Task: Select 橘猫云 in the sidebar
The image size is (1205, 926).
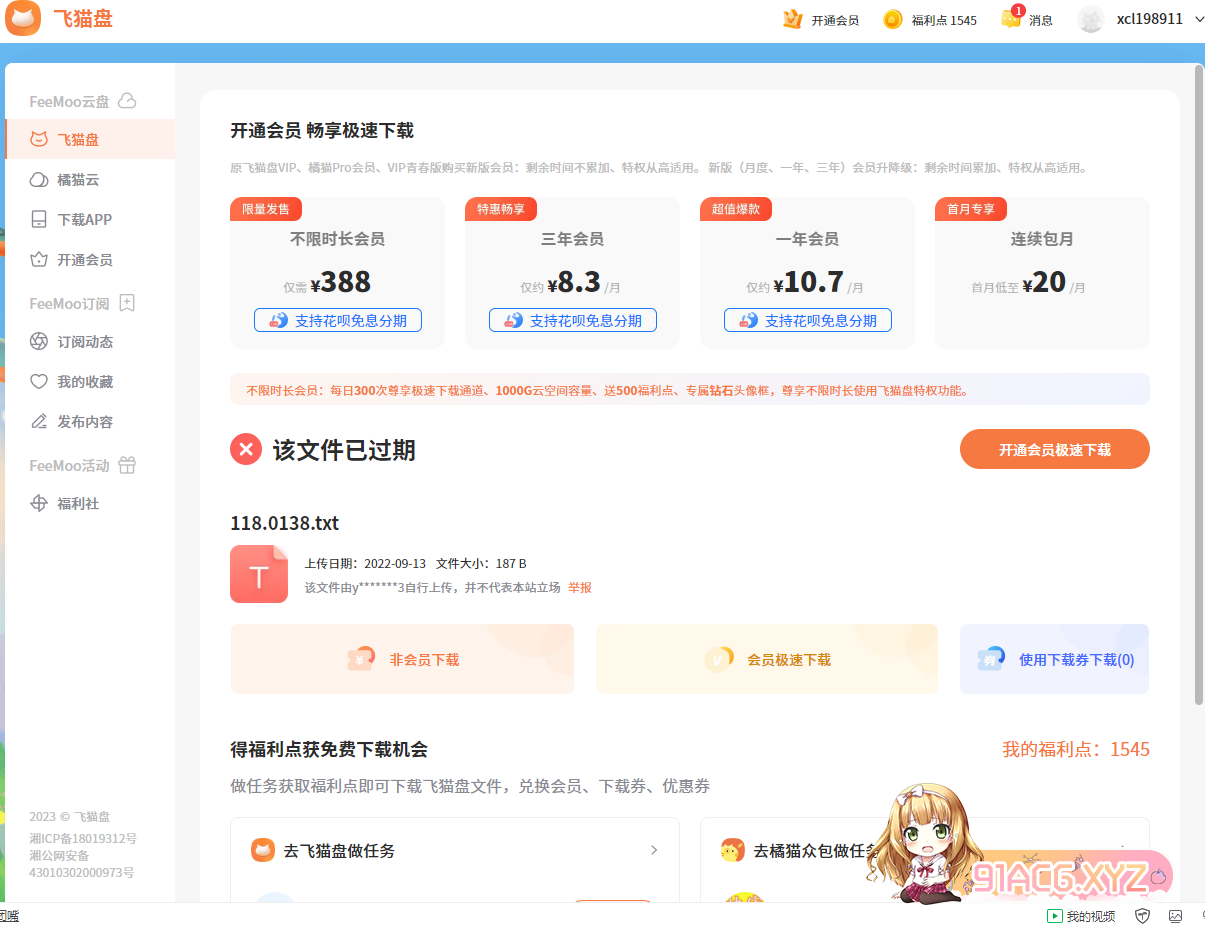Action: pos(78,180)
